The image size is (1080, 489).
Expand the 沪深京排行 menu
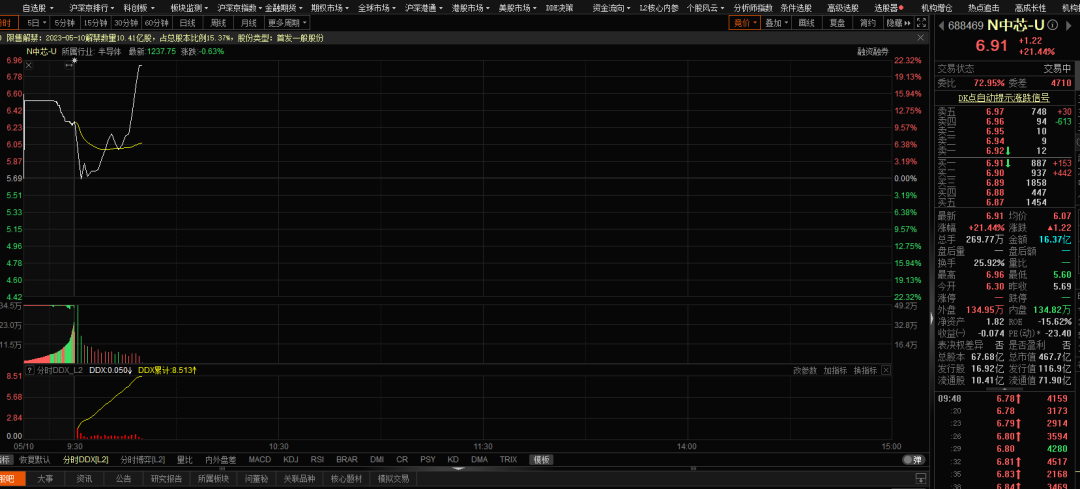(x=92, y=8)
